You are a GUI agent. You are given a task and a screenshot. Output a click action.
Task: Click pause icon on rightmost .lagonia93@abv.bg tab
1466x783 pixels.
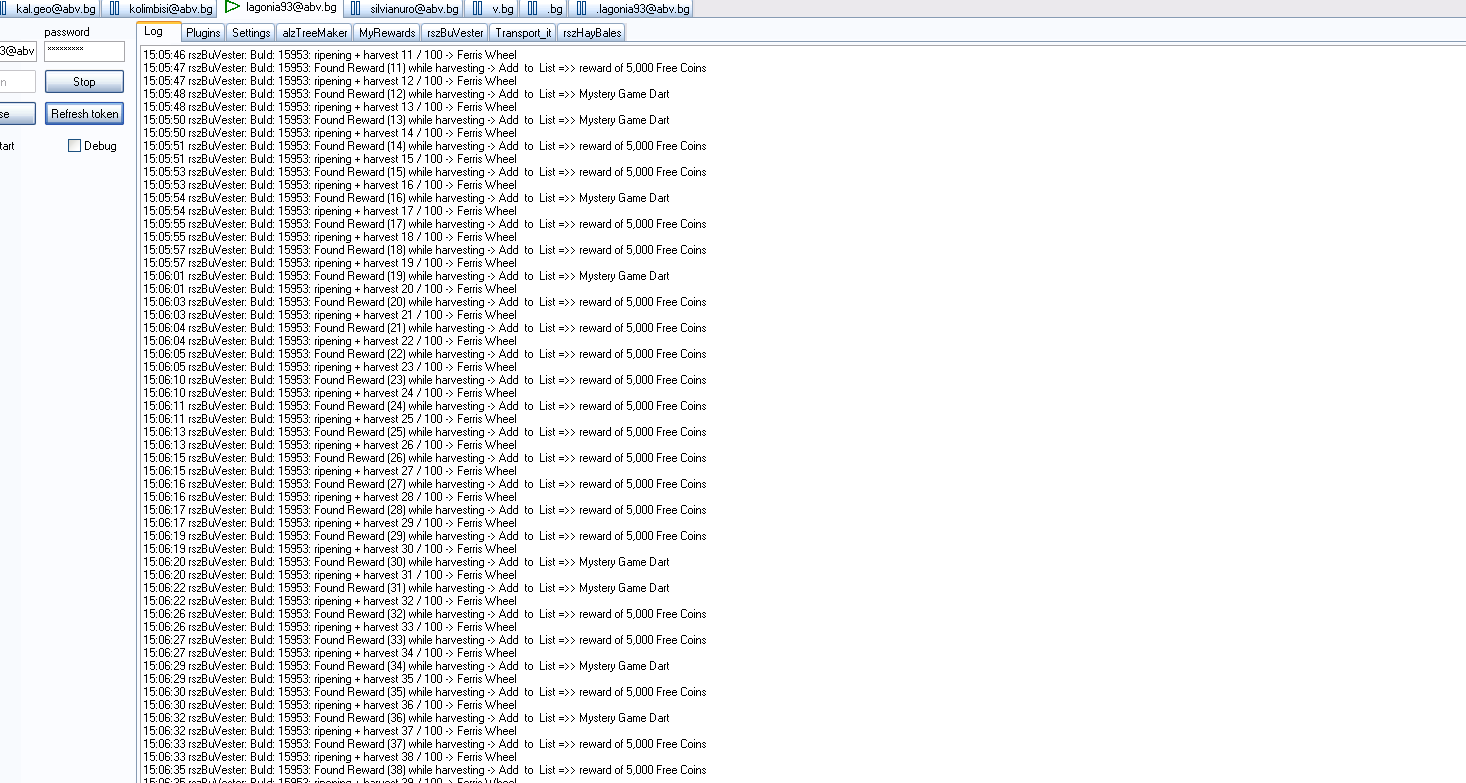pos(581,9)
